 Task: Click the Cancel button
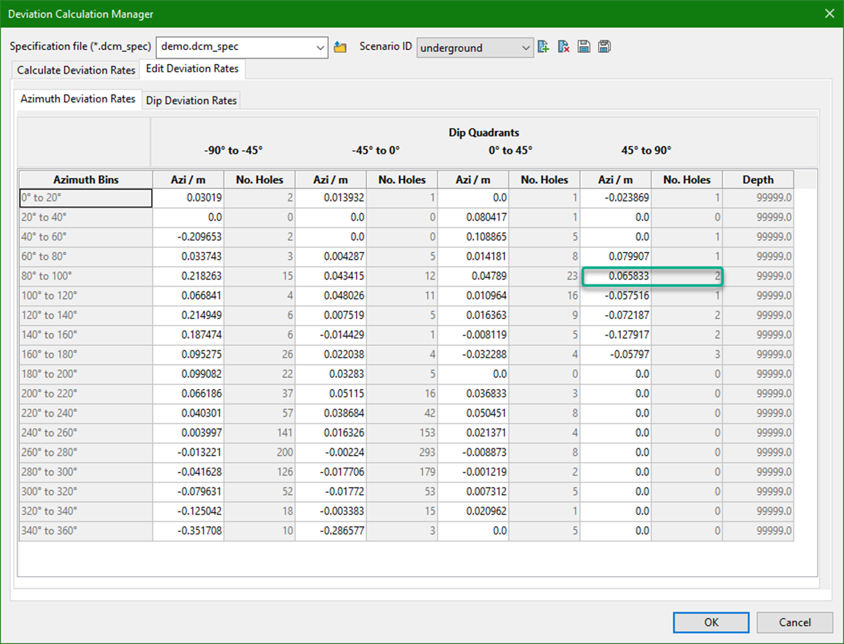(x=794, y=622)
